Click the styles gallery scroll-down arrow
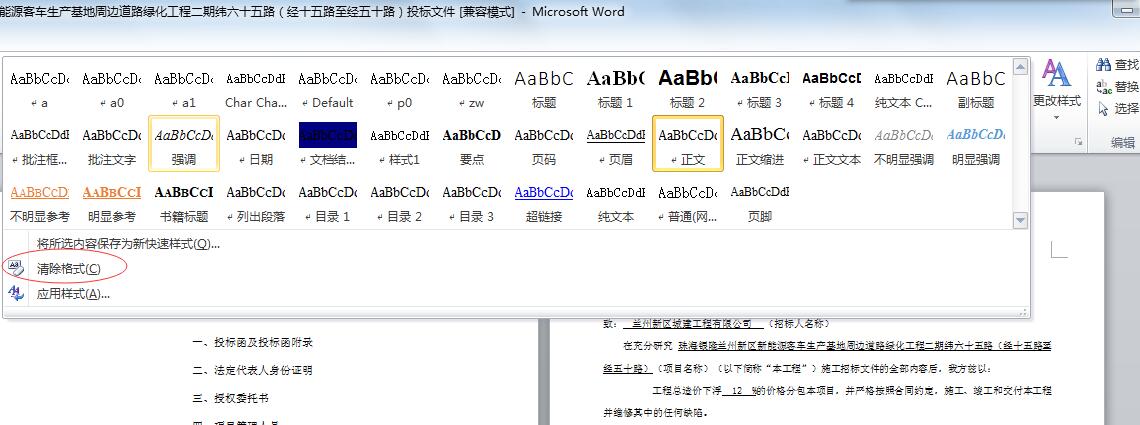 tap(1020, 219)
